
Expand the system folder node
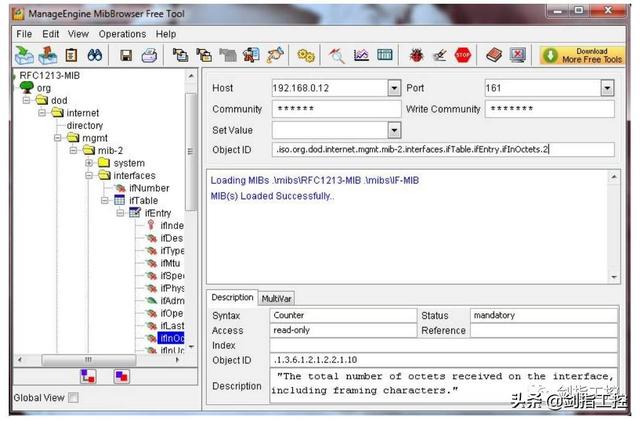point(89,163)
